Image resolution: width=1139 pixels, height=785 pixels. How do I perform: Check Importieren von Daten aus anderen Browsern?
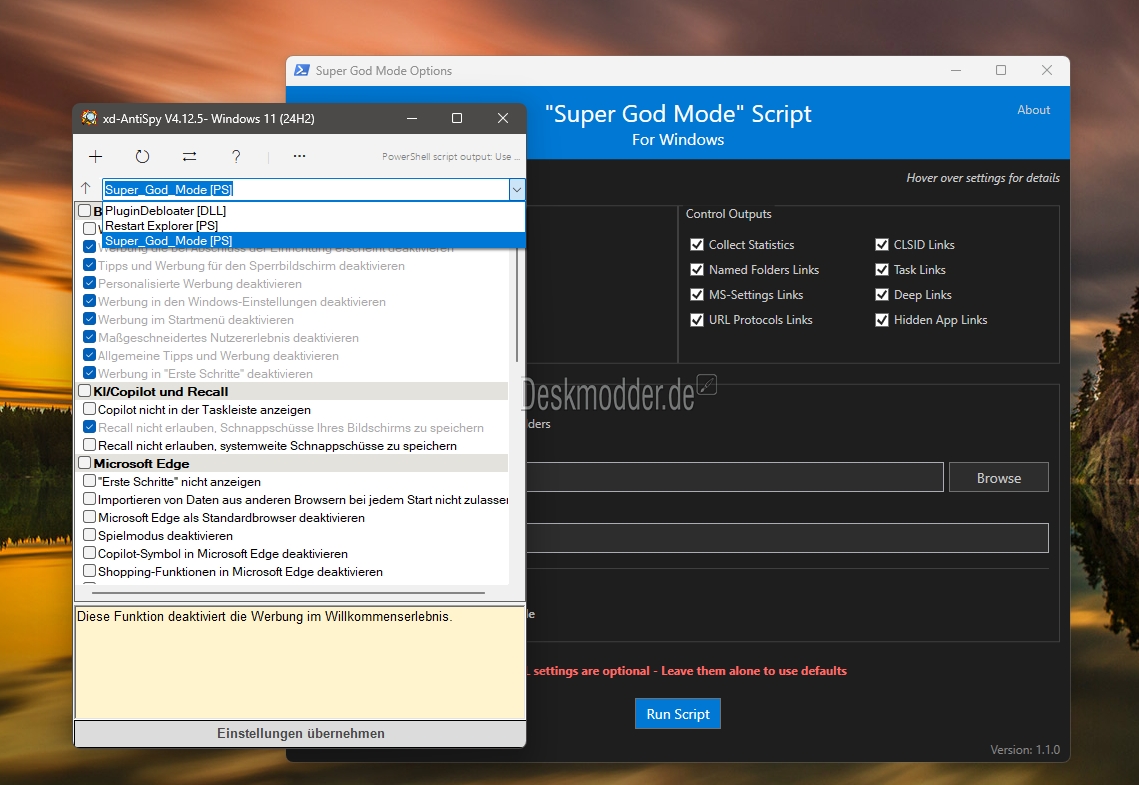pos(89,499)
